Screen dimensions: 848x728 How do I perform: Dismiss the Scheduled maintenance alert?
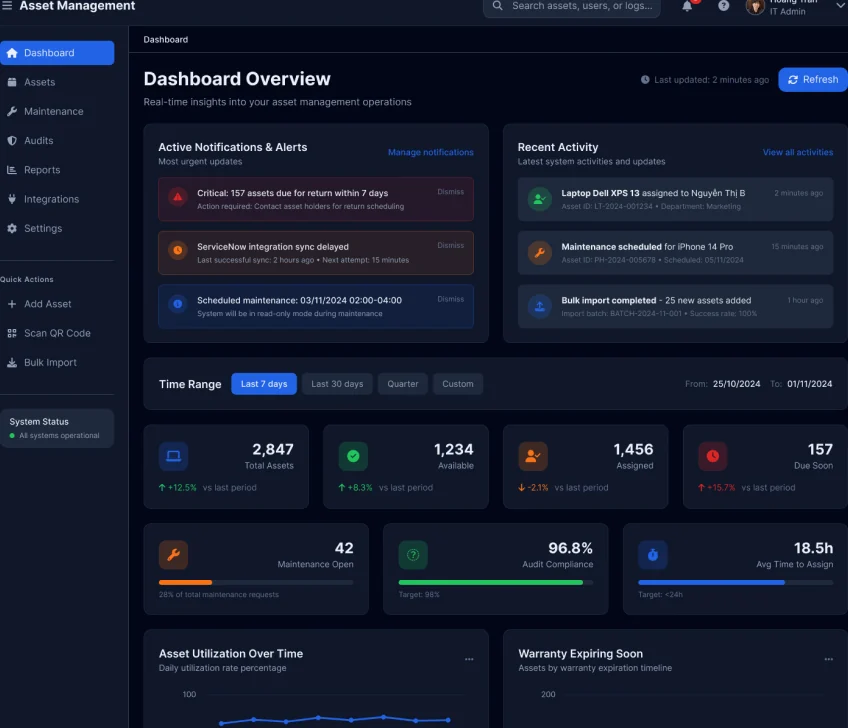[450, 299]
